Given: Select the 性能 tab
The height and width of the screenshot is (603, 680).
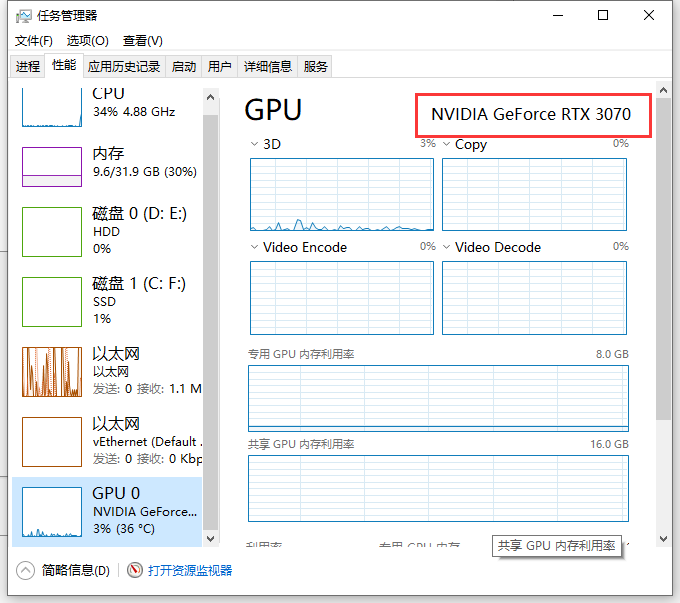Looking at the screenshot, I should click(64, 66).
